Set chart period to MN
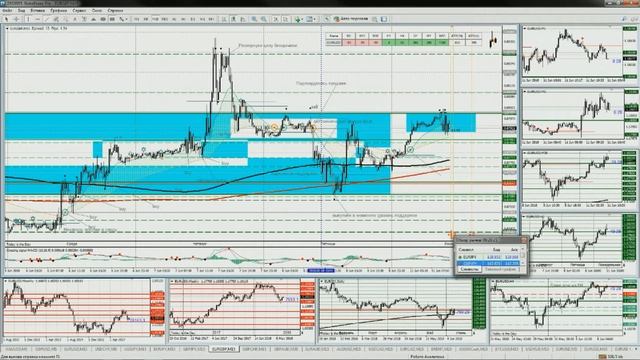Viewport: 640px width, 360px height. tap(211, 19)
